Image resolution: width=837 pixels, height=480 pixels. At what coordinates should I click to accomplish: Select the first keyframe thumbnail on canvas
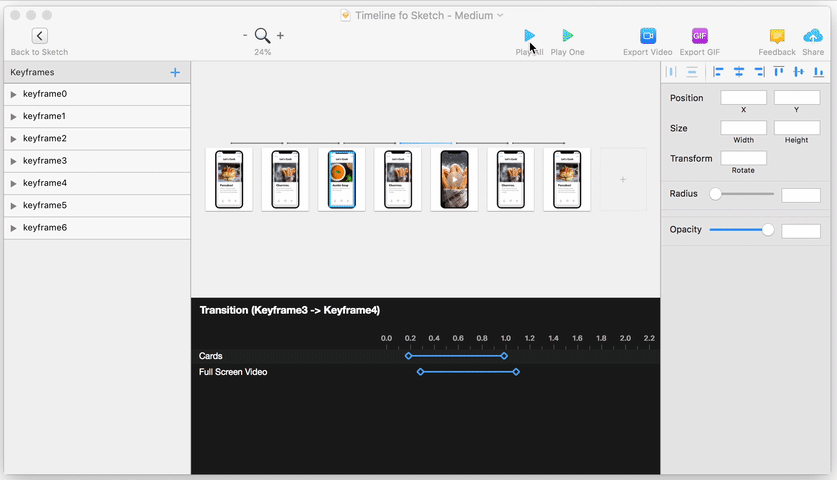pyautogui.click(x=229, y=179)
